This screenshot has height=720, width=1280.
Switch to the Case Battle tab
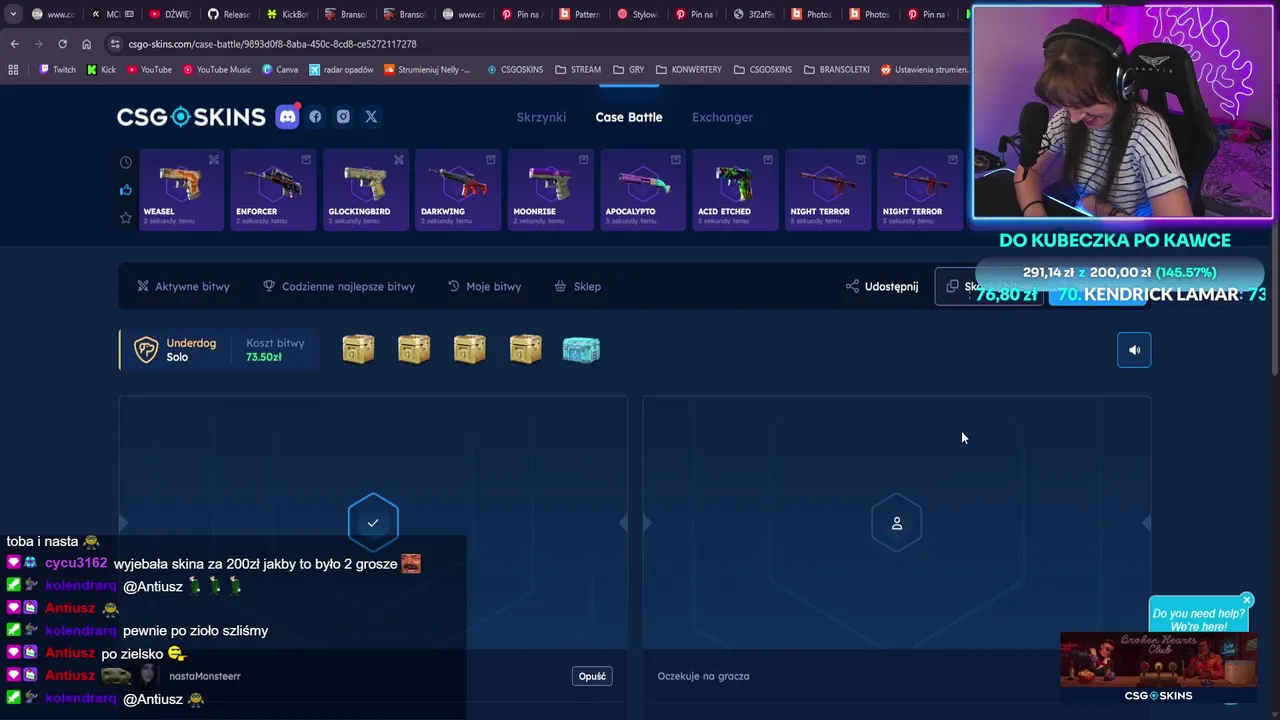tap(629, 117)
